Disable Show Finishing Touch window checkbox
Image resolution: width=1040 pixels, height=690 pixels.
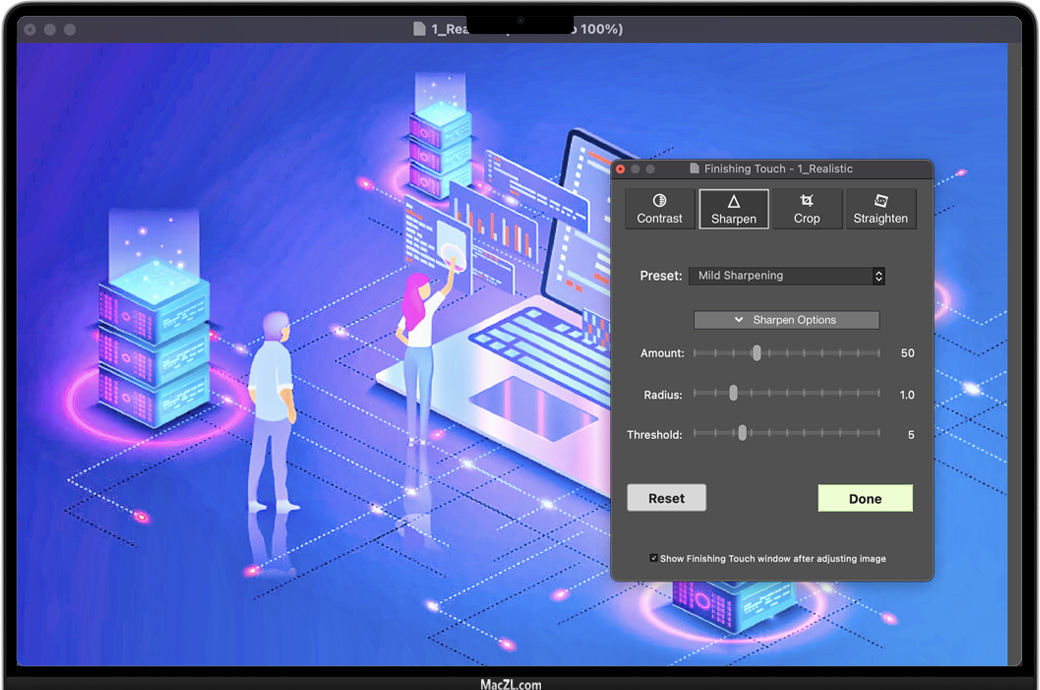click(654, 559)
